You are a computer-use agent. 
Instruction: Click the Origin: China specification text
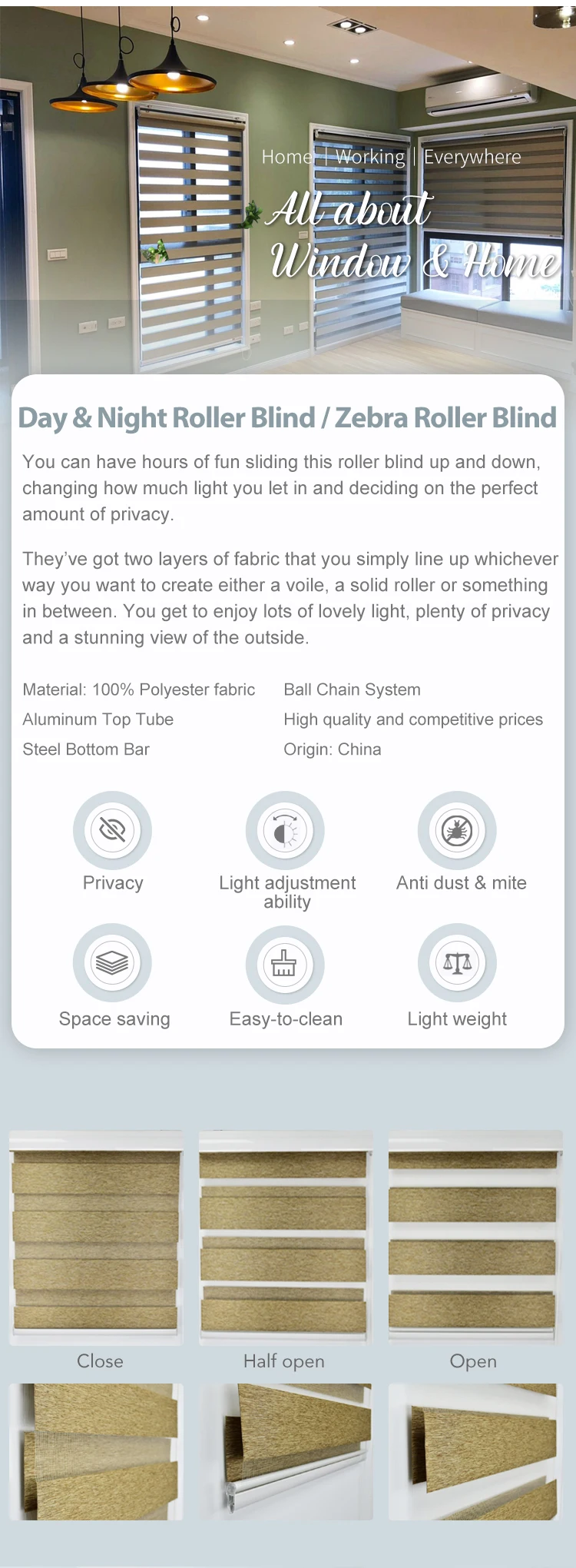coord(333,749)
